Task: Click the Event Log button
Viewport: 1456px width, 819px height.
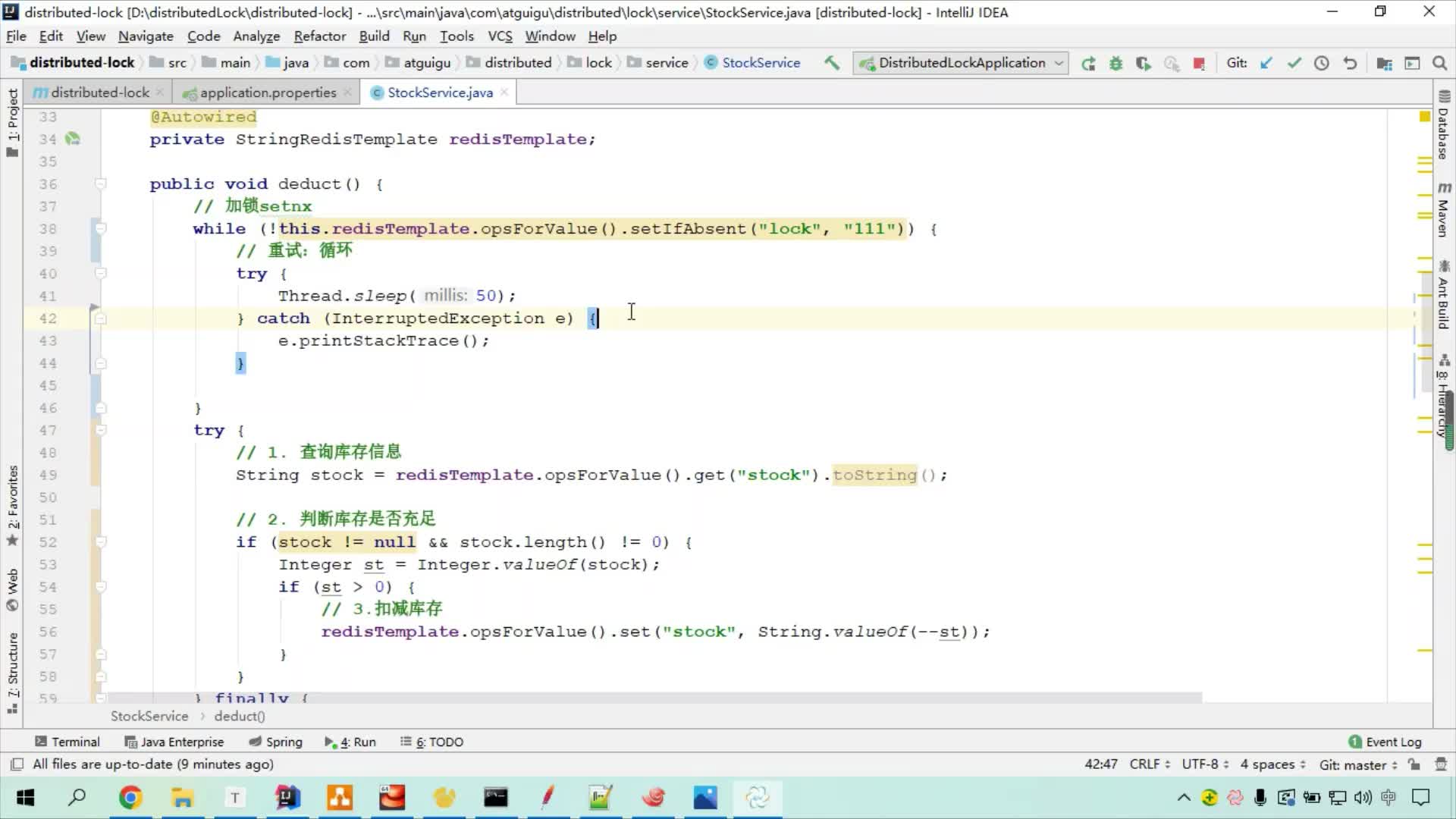Action: pos(1392,741)
